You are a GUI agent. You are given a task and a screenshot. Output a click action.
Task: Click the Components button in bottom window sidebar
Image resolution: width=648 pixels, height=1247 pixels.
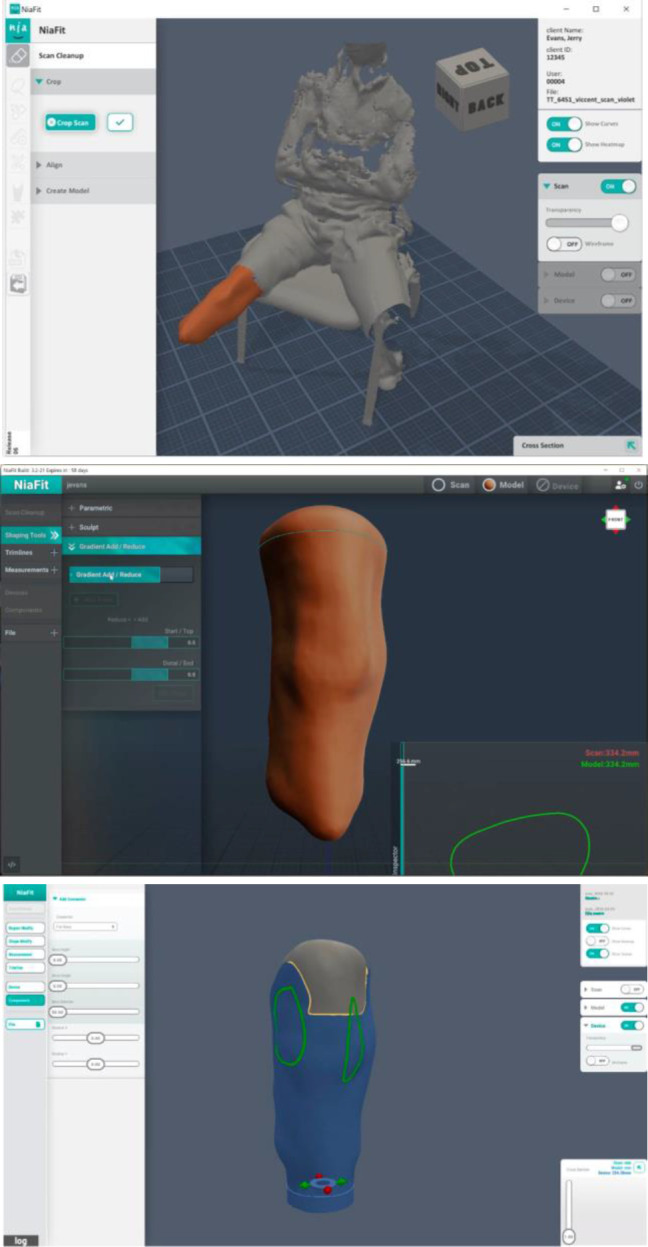[x=24, y=999]
